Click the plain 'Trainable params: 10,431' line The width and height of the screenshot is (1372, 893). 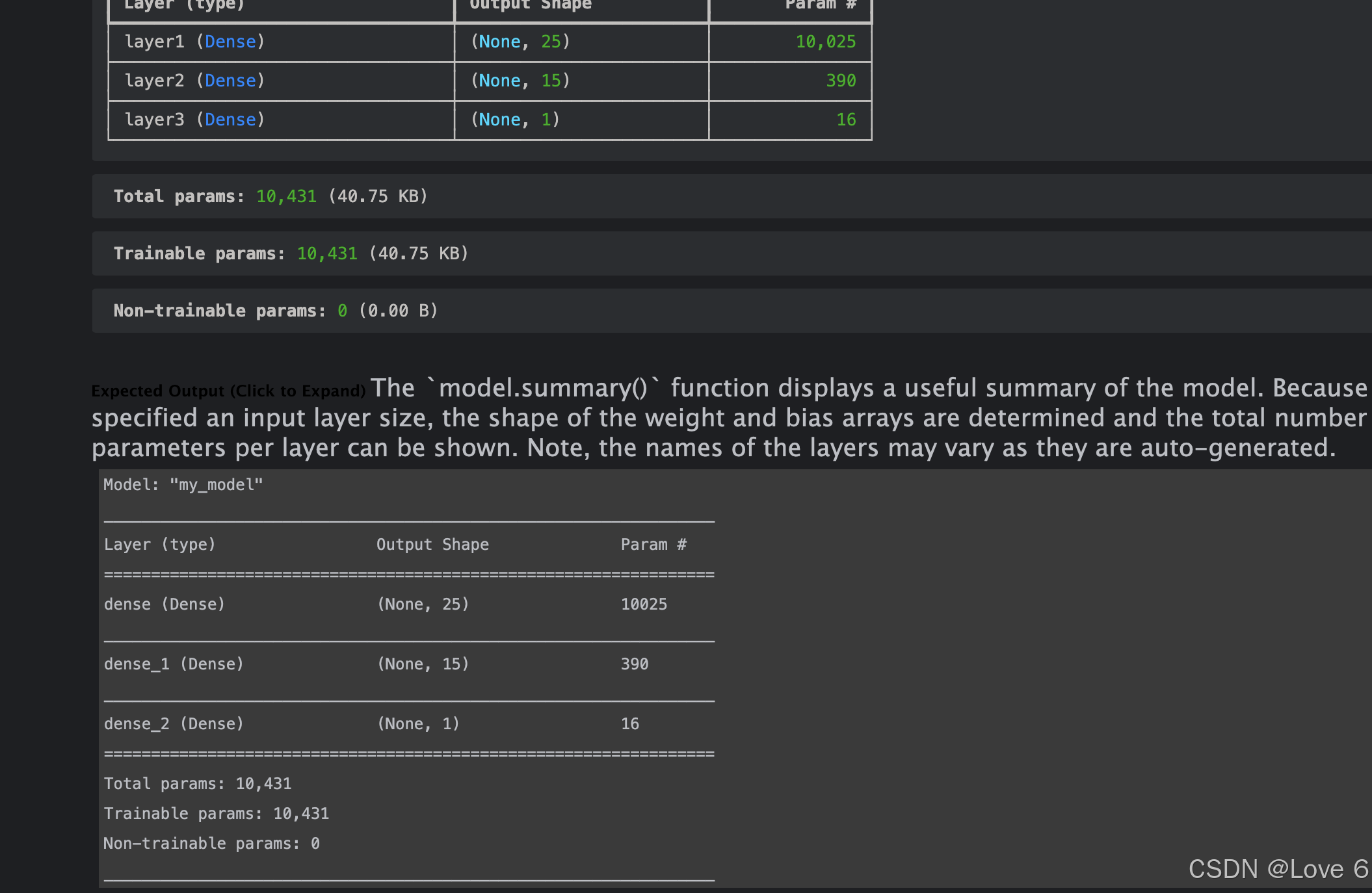[x=217, y=814]
